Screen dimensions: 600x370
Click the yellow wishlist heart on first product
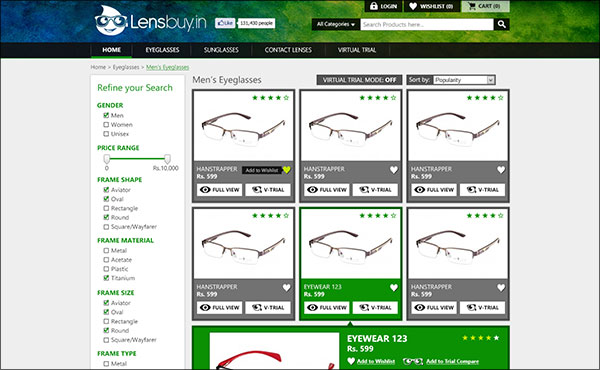click(x=286, y=170)
